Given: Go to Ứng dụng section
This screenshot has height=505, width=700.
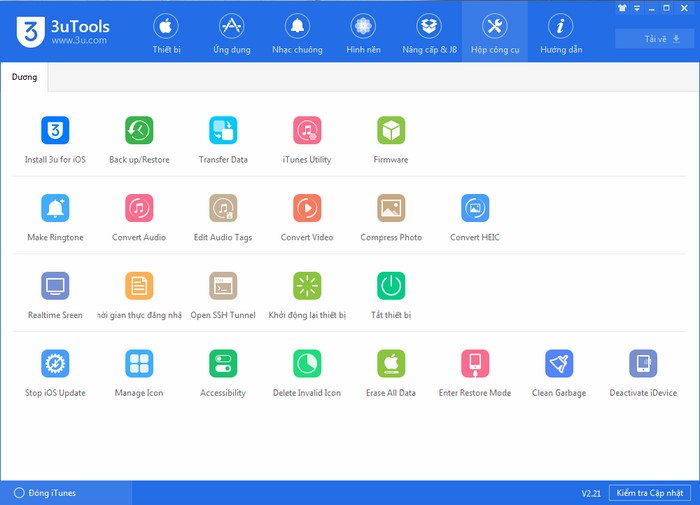Looking at the screenshot, I should [x=232, y=33].
